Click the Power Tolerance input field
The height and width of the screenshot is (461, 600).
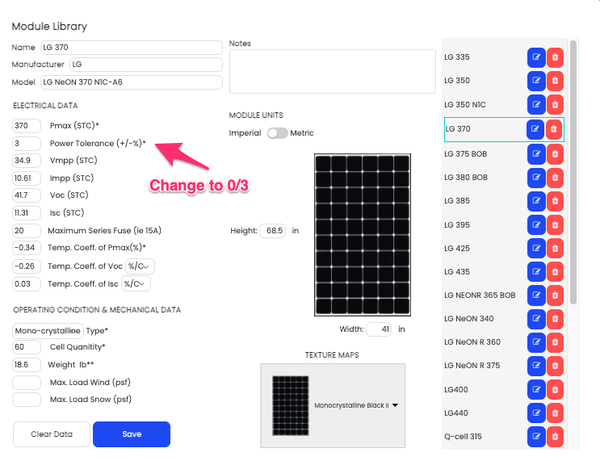coord(26,143)
